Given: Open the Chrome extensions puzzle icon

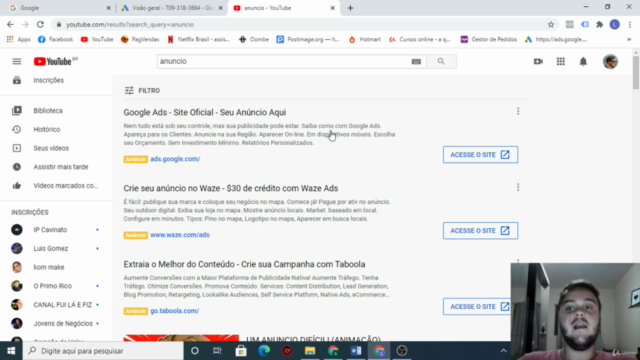Looking at the screenshot, I should 600,24.
